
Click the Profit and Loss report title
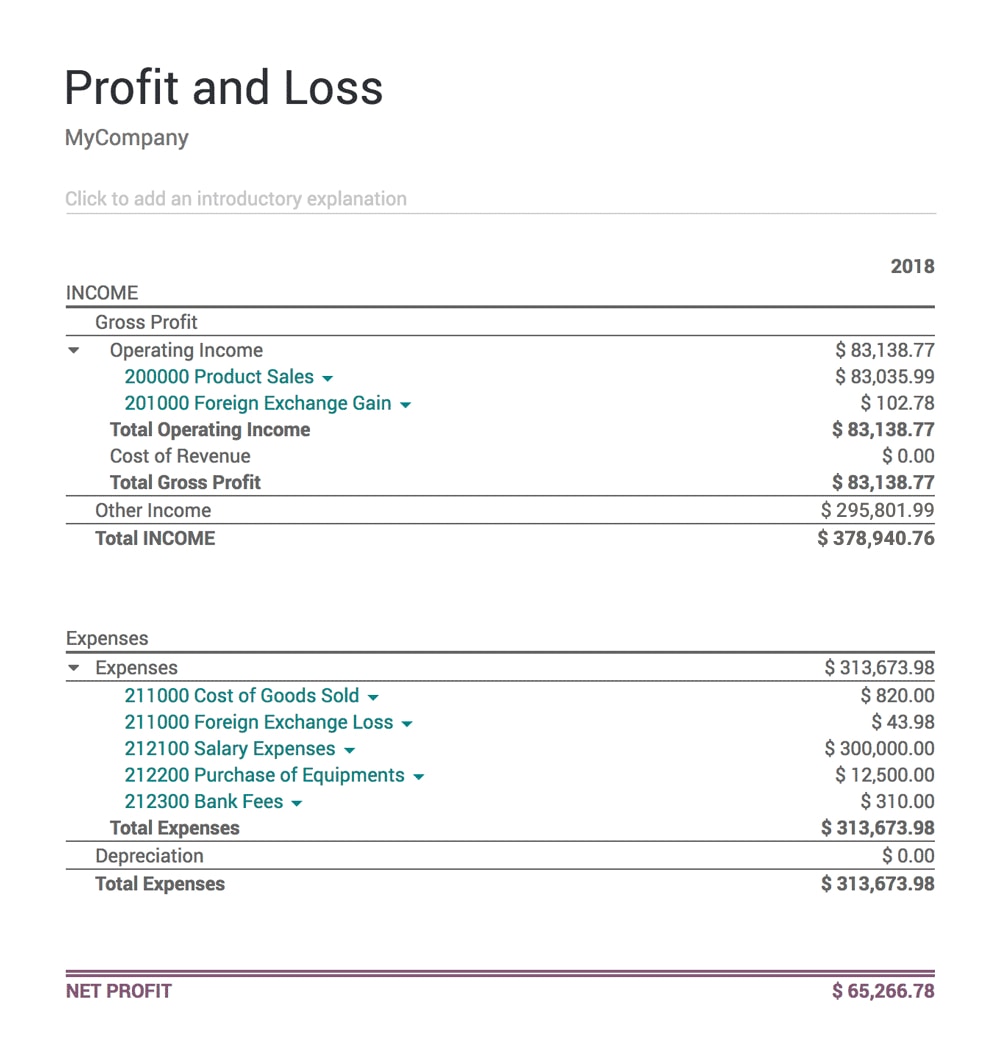[x=223, y=88]
